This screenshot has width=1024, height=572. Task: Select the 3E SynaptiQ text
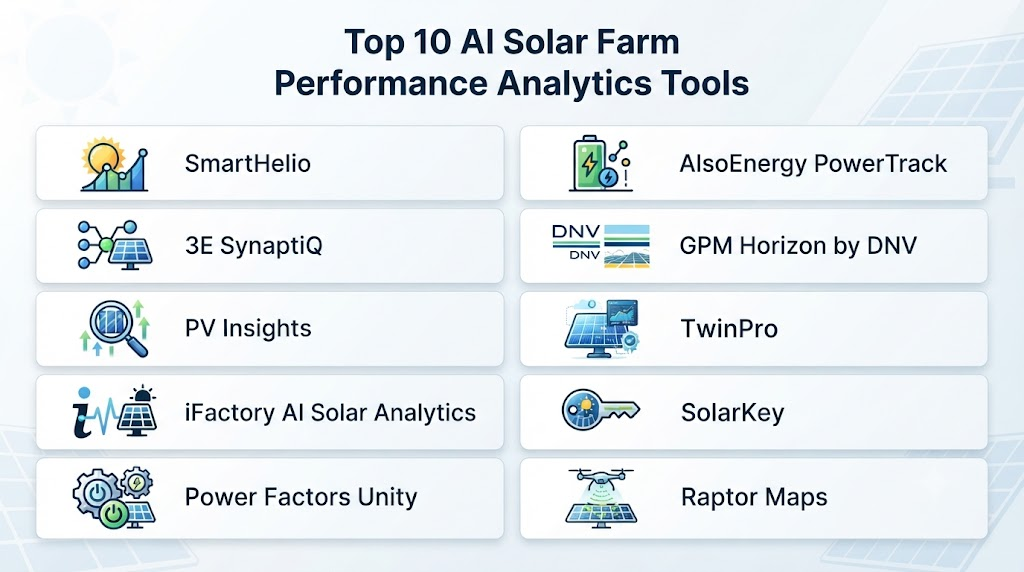click(253, 246)
